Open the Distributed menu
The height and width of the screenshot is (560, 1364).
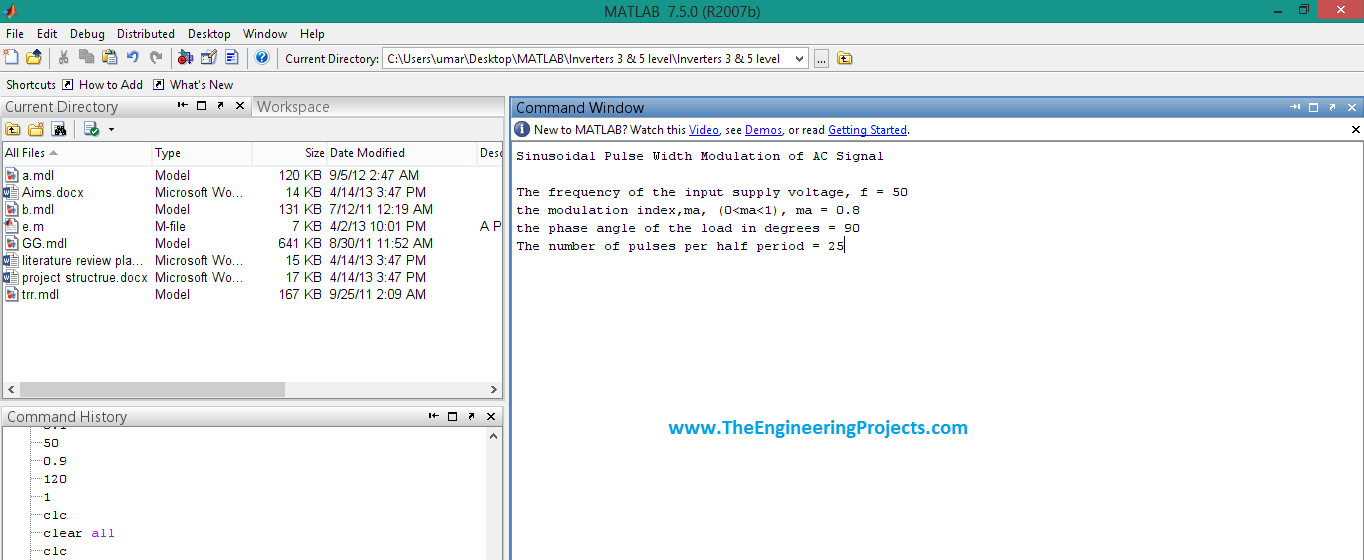coord(146,34)
